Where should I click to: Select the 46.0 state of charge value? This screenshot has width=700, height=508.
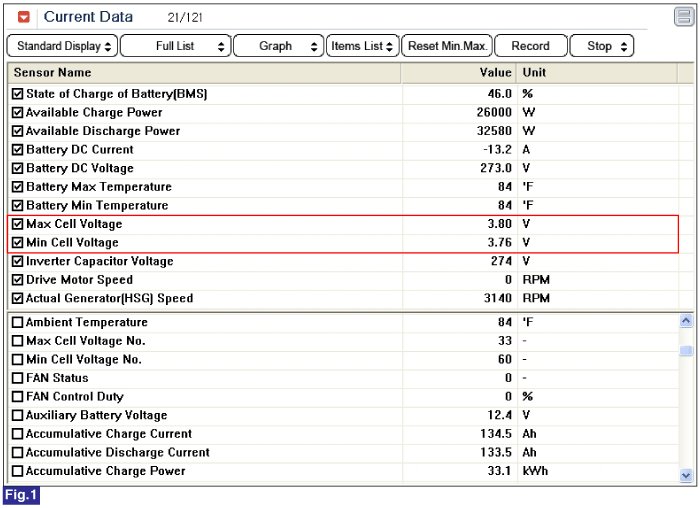[x=499, y=94]
